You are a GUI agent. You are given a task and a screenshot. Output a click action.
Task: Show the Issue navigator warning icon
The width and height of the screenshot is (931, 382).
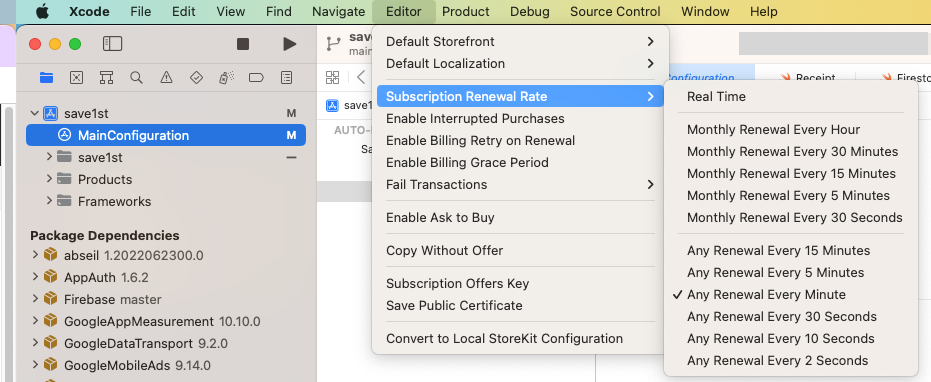[x=166, y=77]
